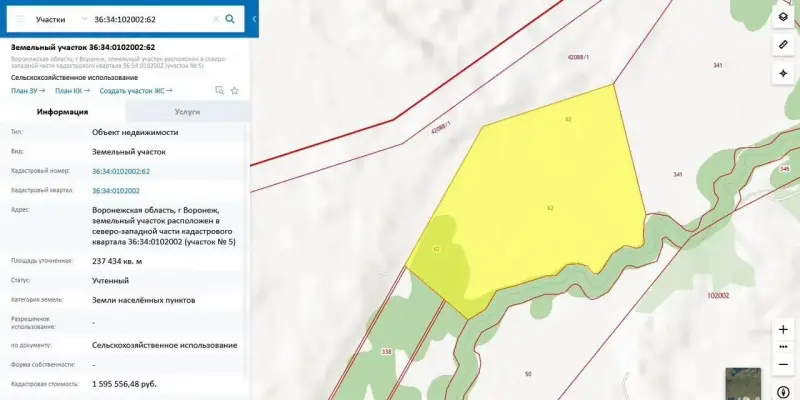Clear the search query with X icon
The height and width of the screenshot is (400, 800).
216,19
